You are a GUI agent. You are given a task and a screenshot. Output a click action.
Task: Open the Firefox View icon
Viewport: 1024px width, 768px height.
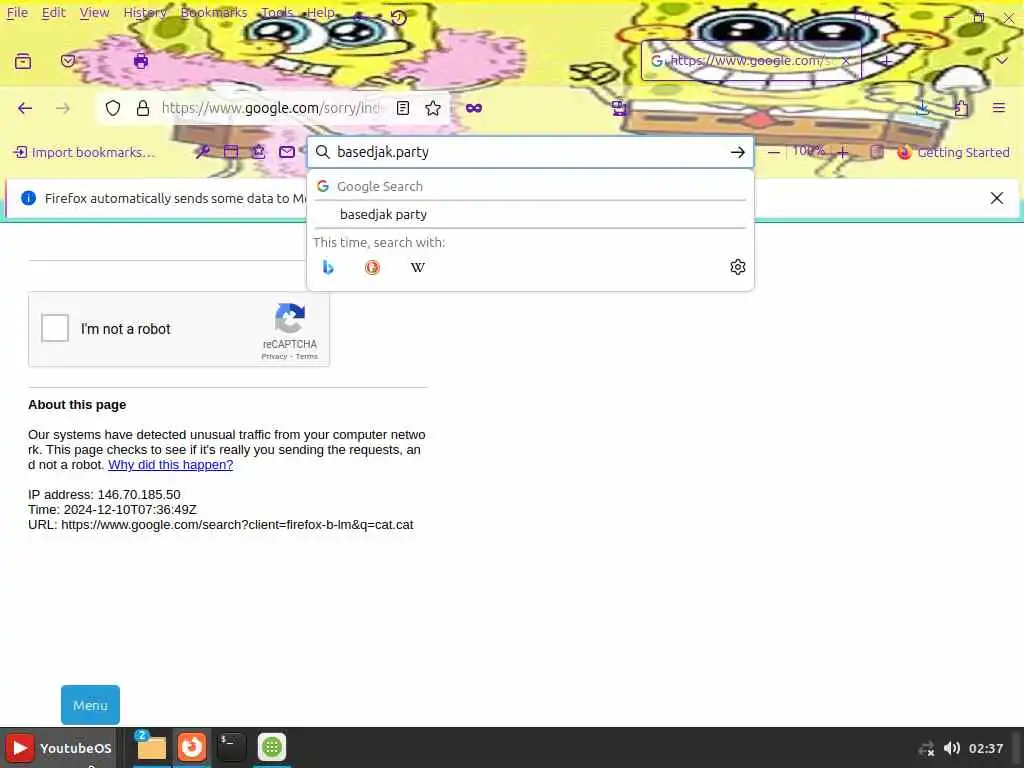23,61
